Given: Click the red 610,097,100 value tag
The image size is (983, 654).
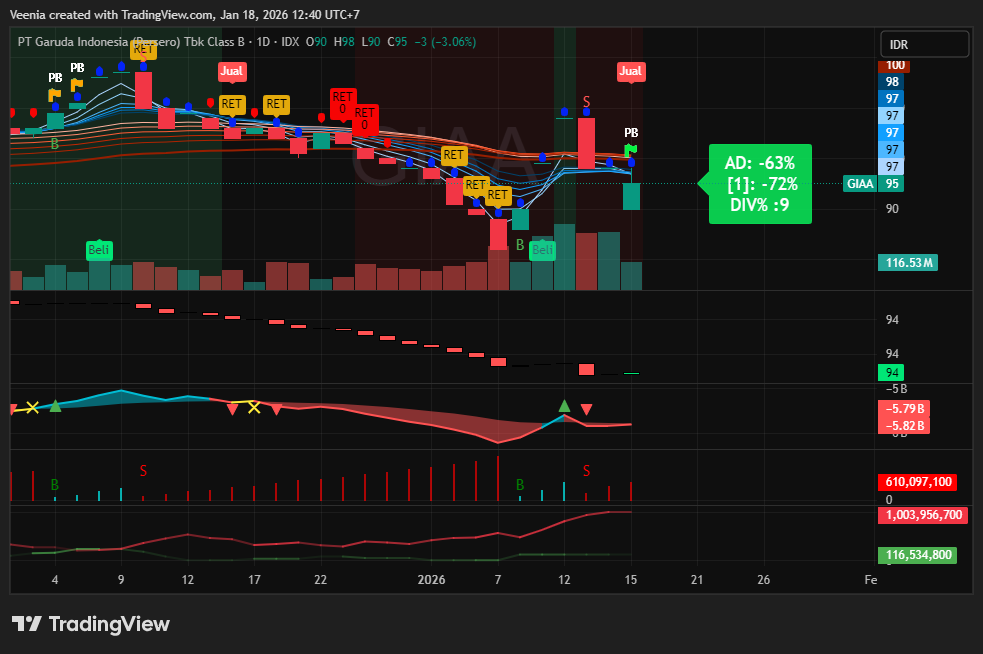Looking at the screenshot, I should pyautogui.click(x=918, y=482).
